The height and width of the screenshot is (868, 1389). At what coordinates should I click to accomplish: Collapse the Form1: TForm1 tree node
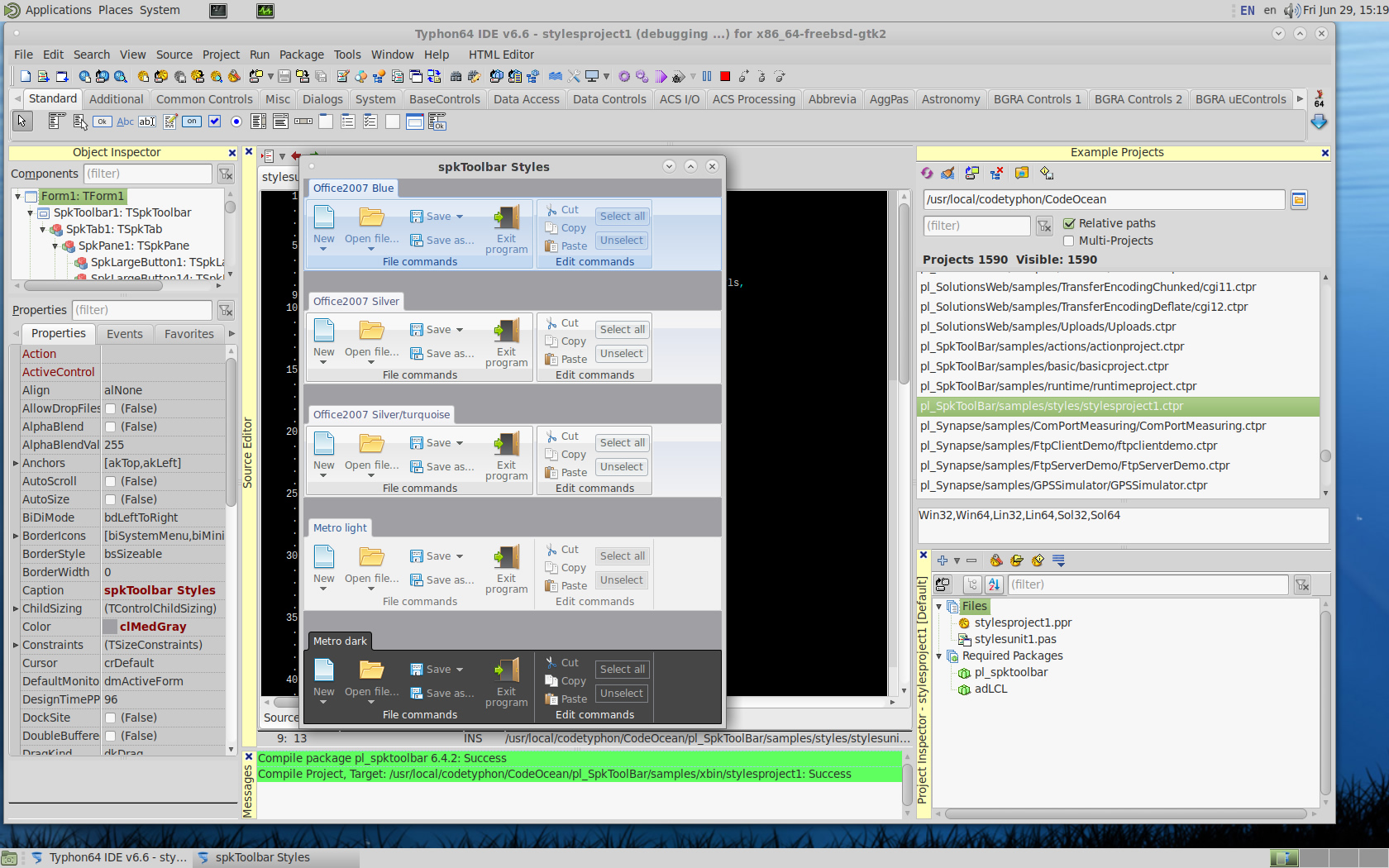coord(18,196)
